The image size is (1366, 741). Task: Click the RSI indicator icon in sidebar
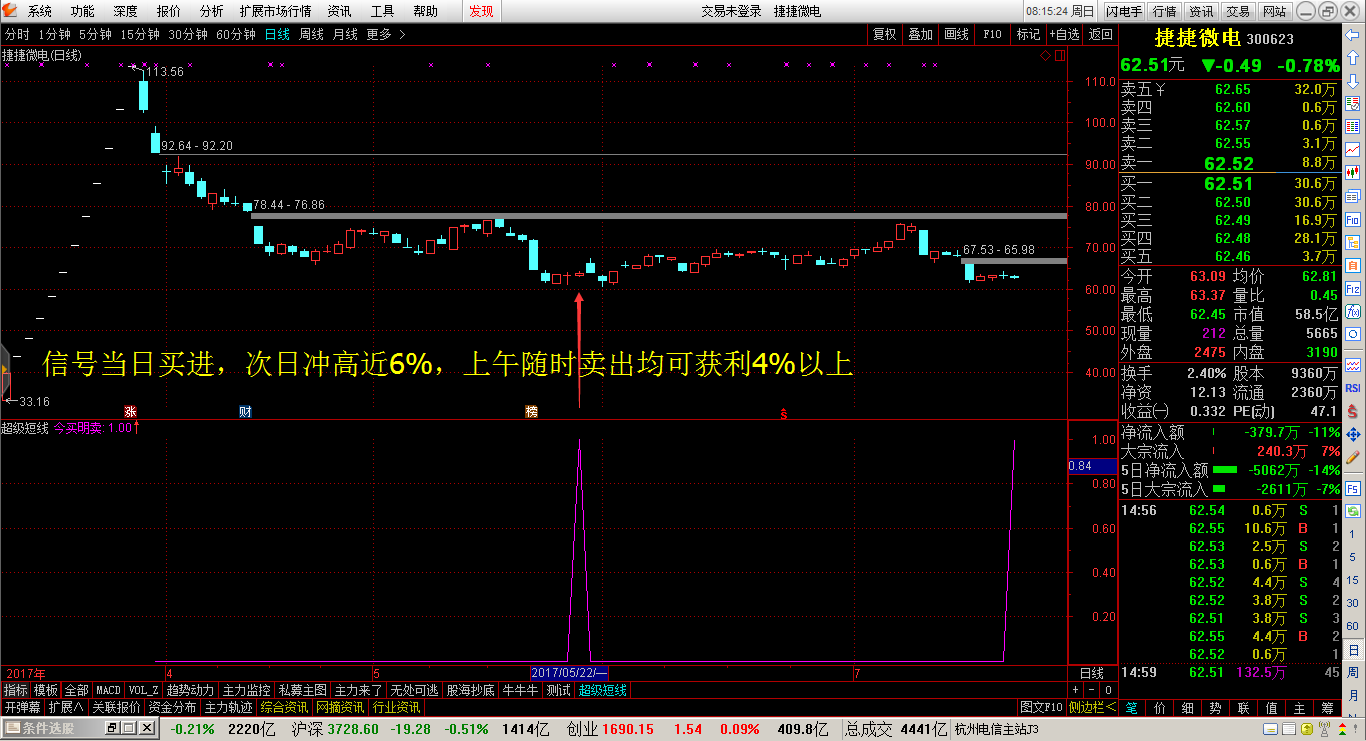1352,388
